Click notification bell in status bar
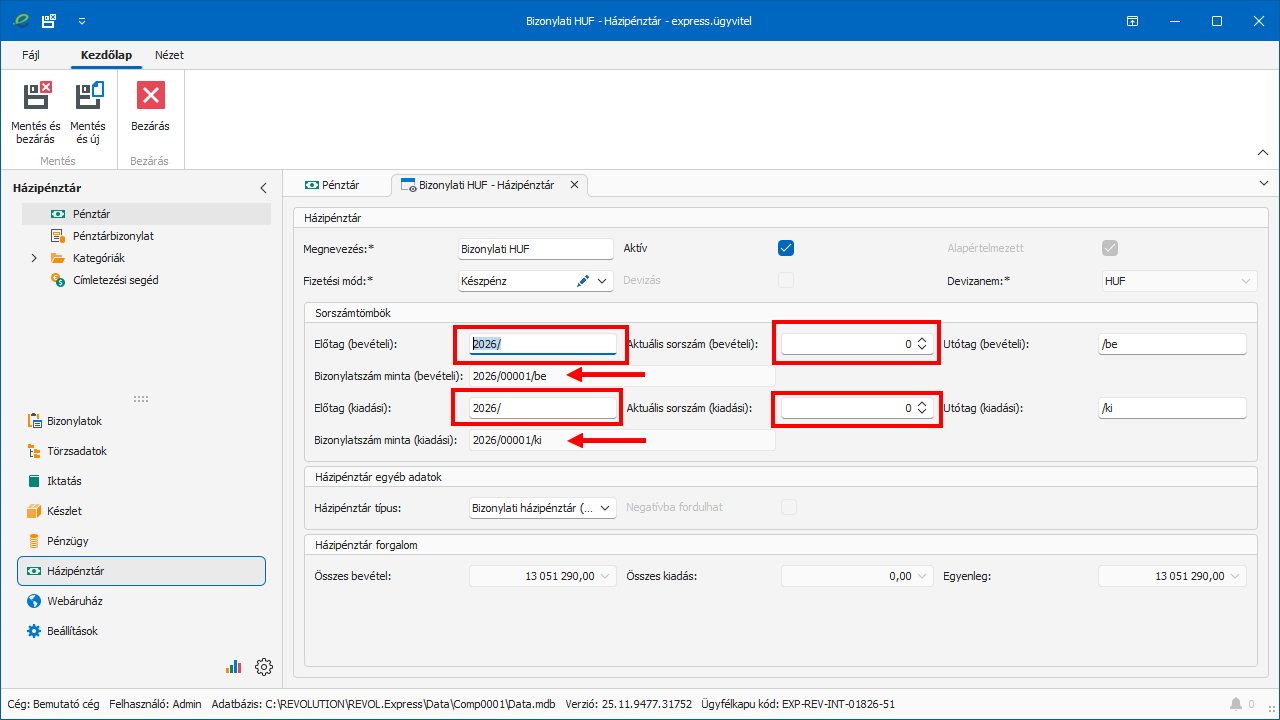This screenshot has width=1280, height=720. [1236, 704]
